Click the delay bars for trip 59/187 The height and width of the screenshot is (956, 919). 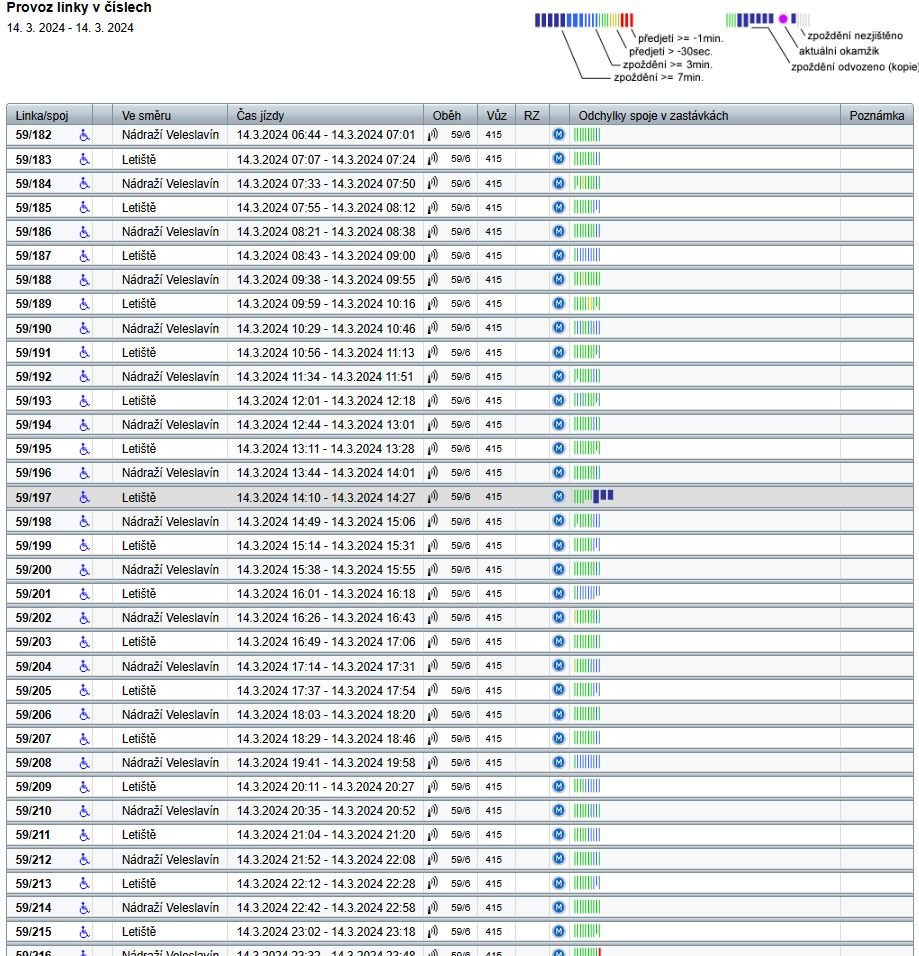(587, 255)
